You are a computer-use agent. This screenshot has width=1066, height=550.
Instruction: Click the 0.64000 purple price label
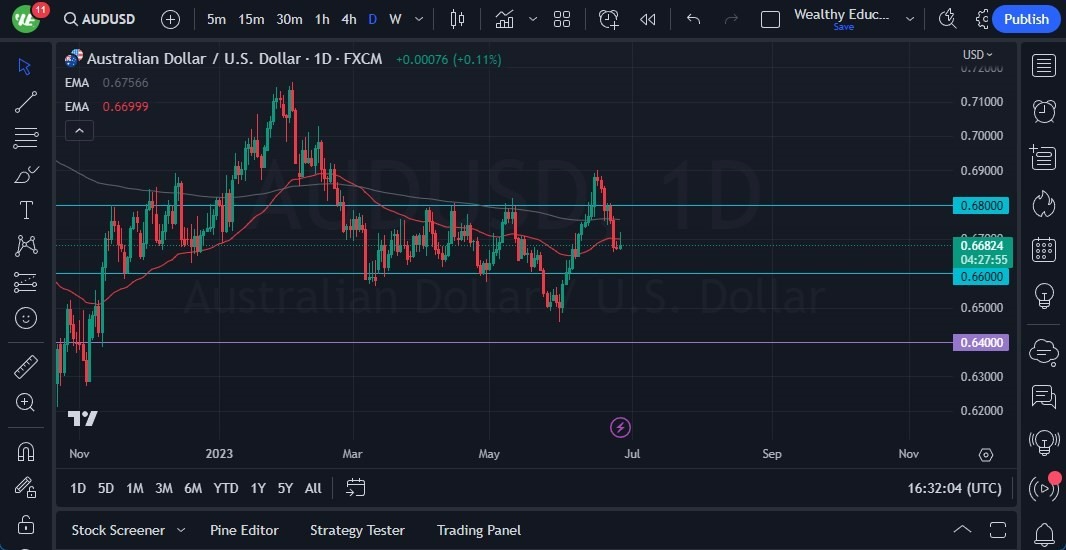coord(980,343)
